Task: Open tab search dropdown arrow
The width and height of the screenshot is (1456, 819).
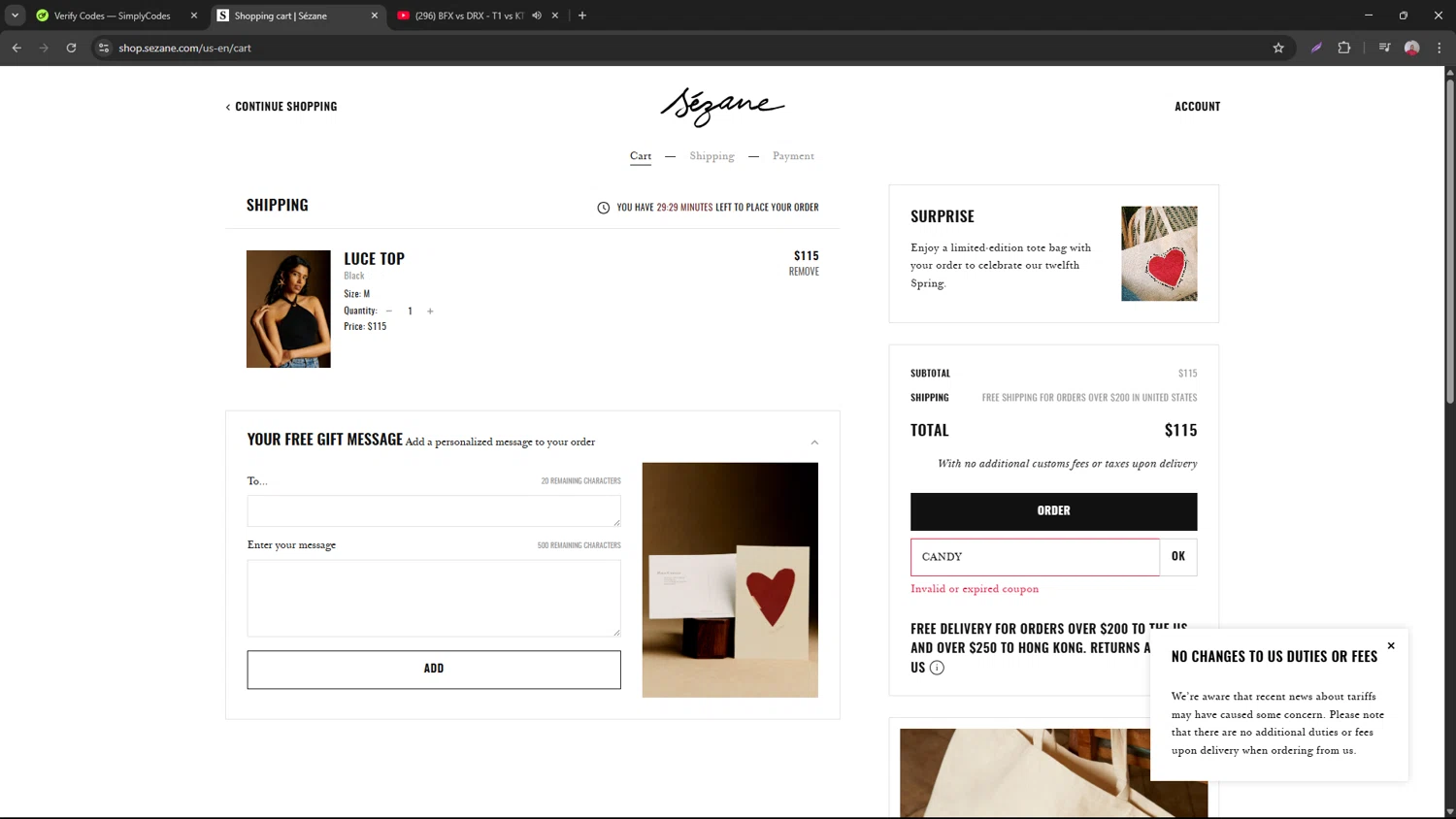Action: (x=16, y=16)
